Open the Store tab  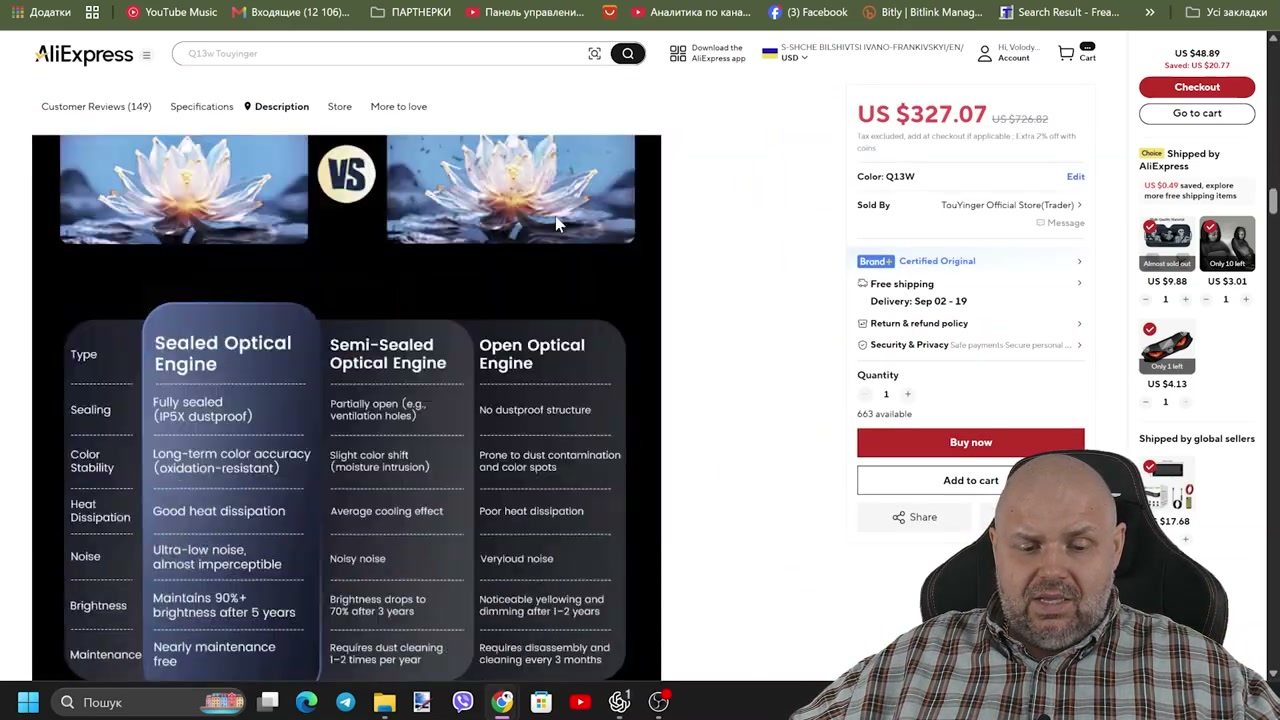pyautogui.click(x=339, y=106)
